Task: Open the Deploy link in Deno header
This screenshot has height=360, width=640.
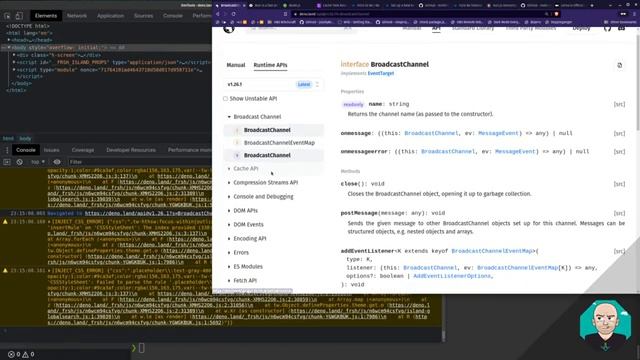Action: pyautogui.click(x=581, y=29)
